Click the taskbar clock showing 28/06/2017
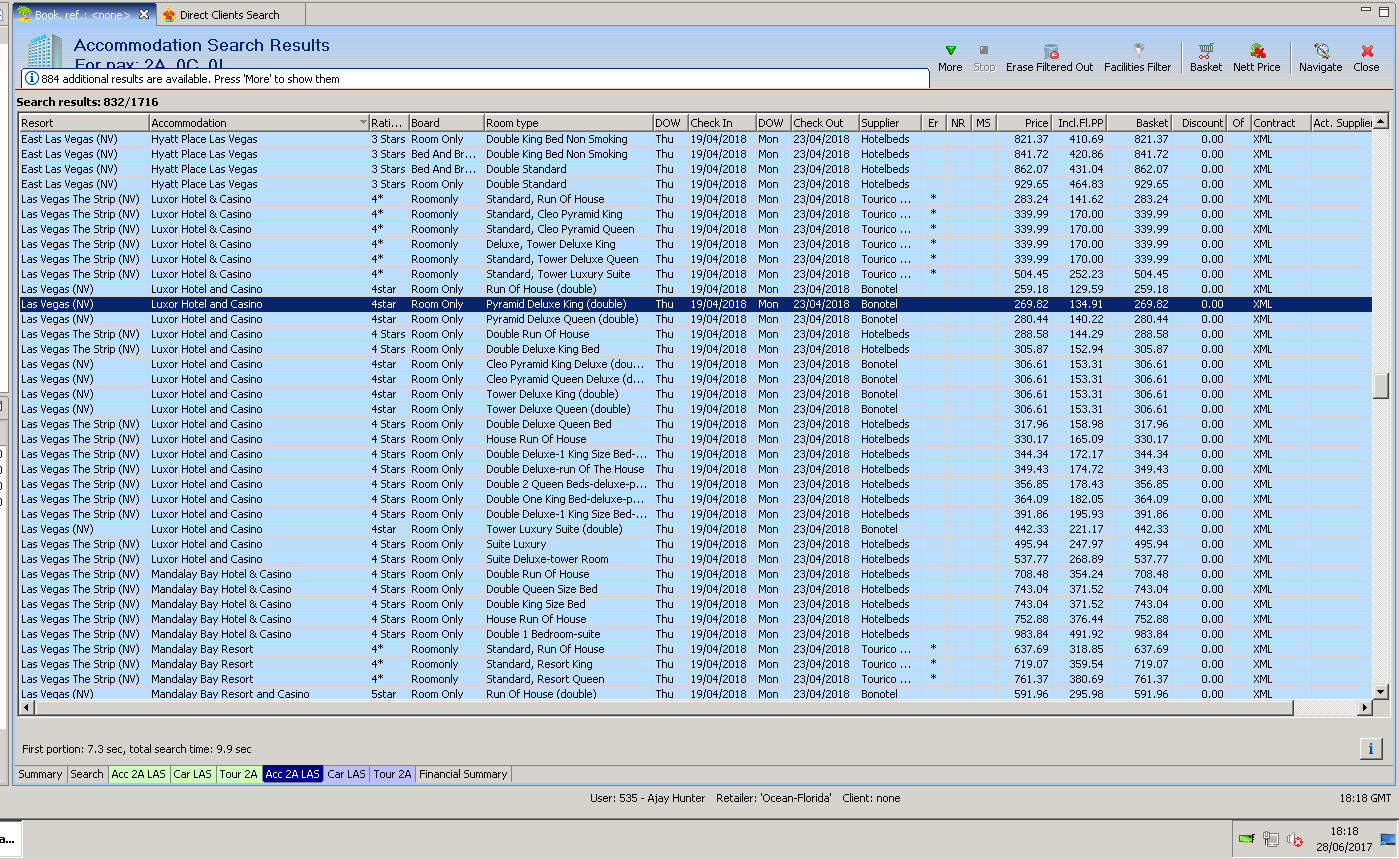Screen dimensions: 1399x859 pyautogui.click(x=1345, y=839)
